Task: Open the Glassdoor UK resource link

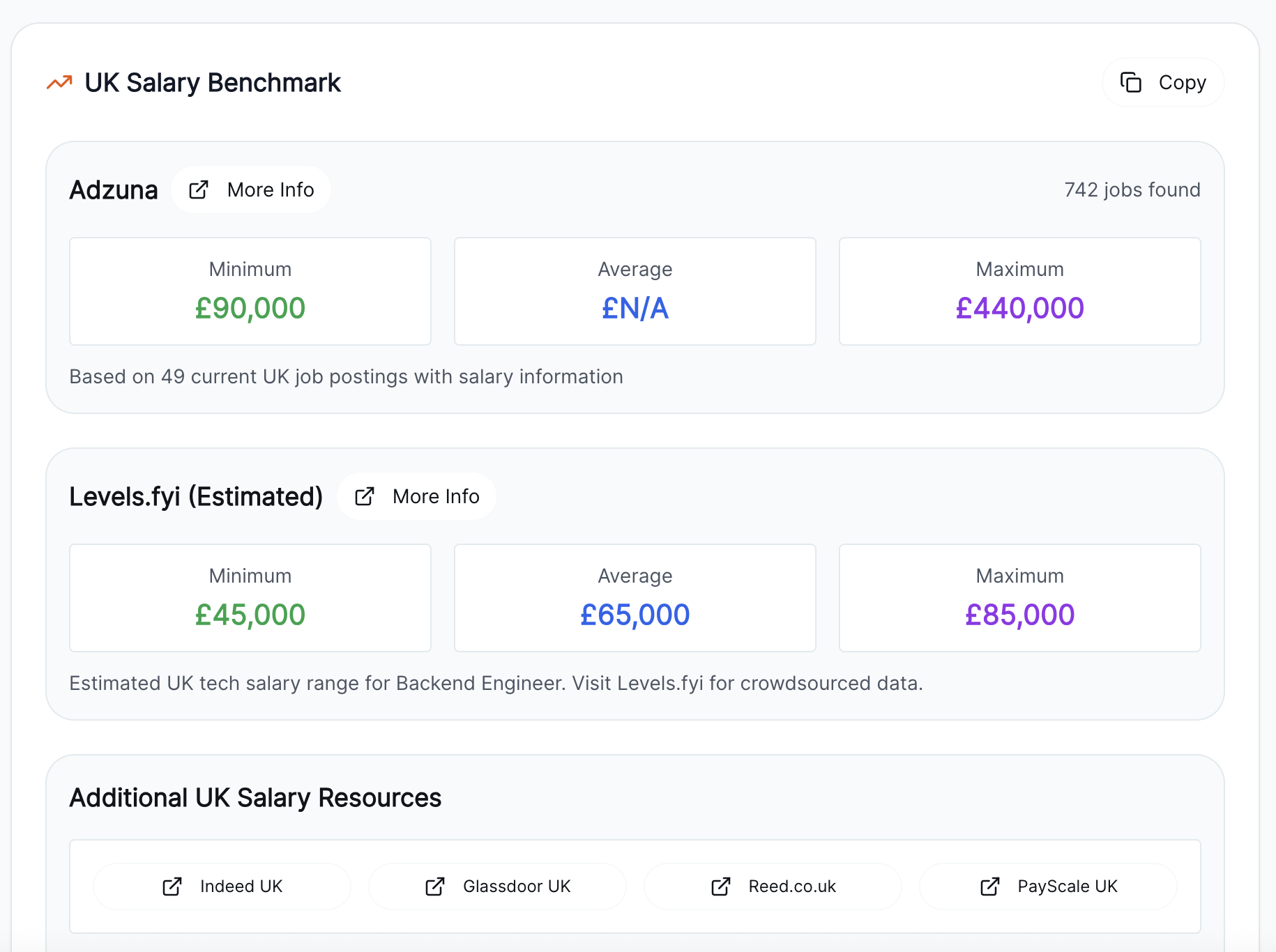Action: tap(497, 886)
